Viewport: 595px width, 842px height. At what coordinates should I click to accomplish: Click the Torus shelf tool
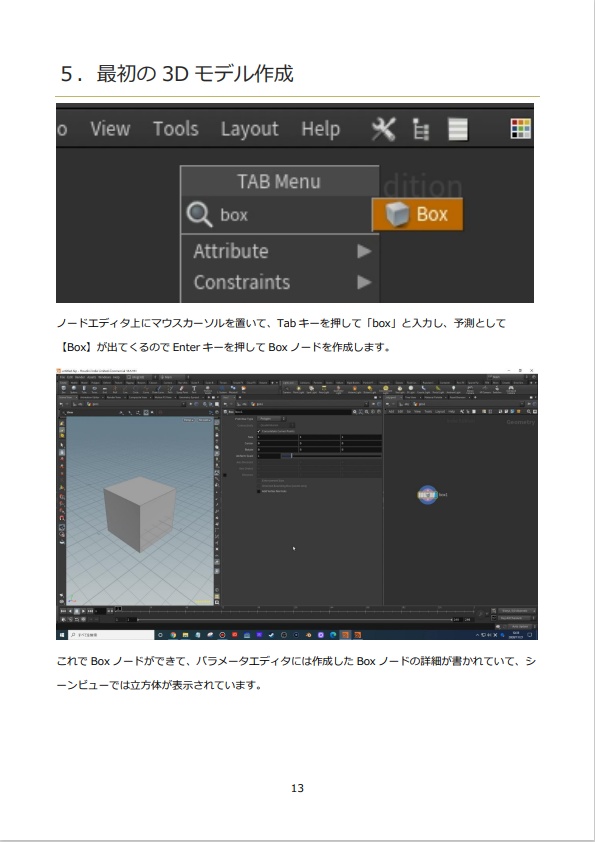[x=95, y=389]
